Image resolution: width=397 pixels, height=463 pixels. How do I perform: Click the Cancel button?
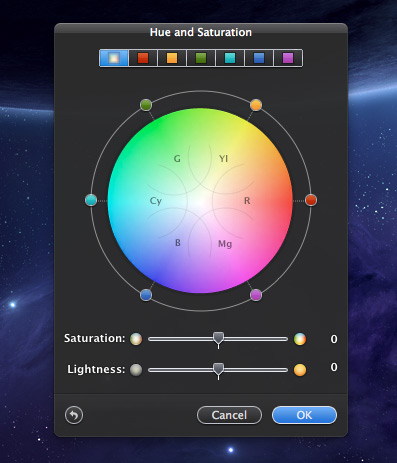click(229, 415)
